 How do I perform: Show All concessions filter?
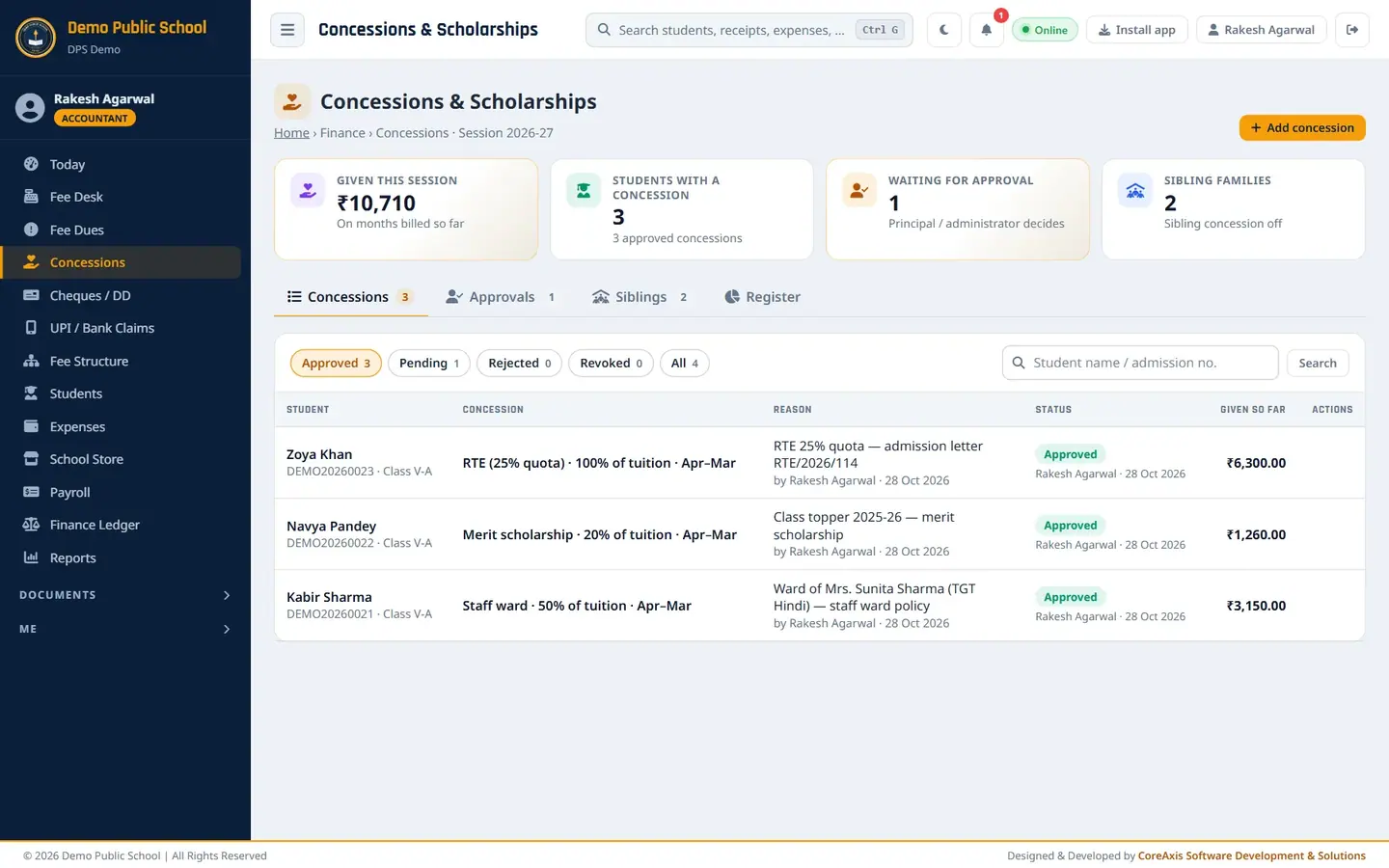click(x=684, y=363)
